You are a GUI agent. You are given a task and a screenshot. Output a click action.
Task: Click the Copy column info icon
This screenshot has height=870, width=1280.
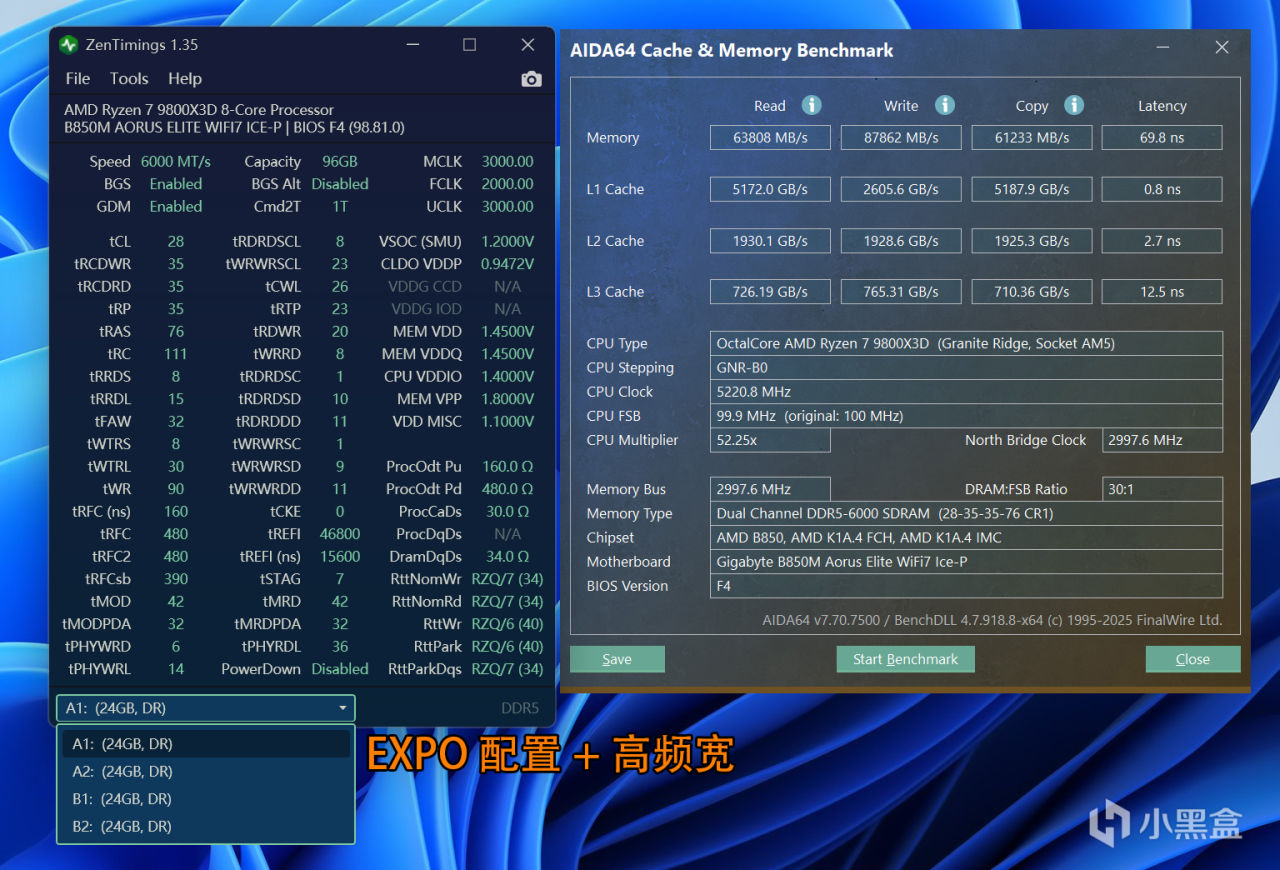click(1074, 105)
